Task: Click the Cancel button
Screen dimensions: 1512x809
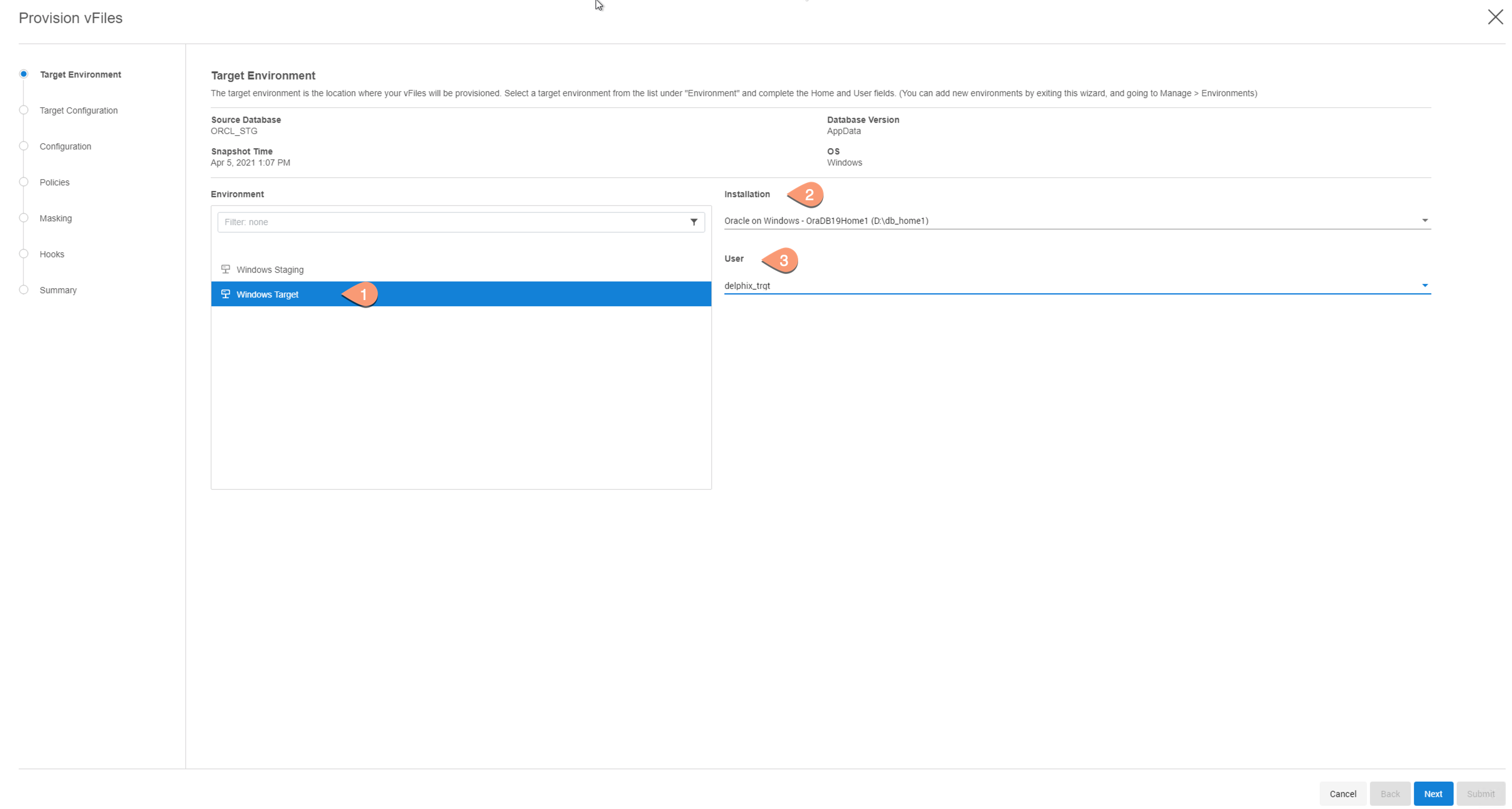Action: tap(1343, 791)
